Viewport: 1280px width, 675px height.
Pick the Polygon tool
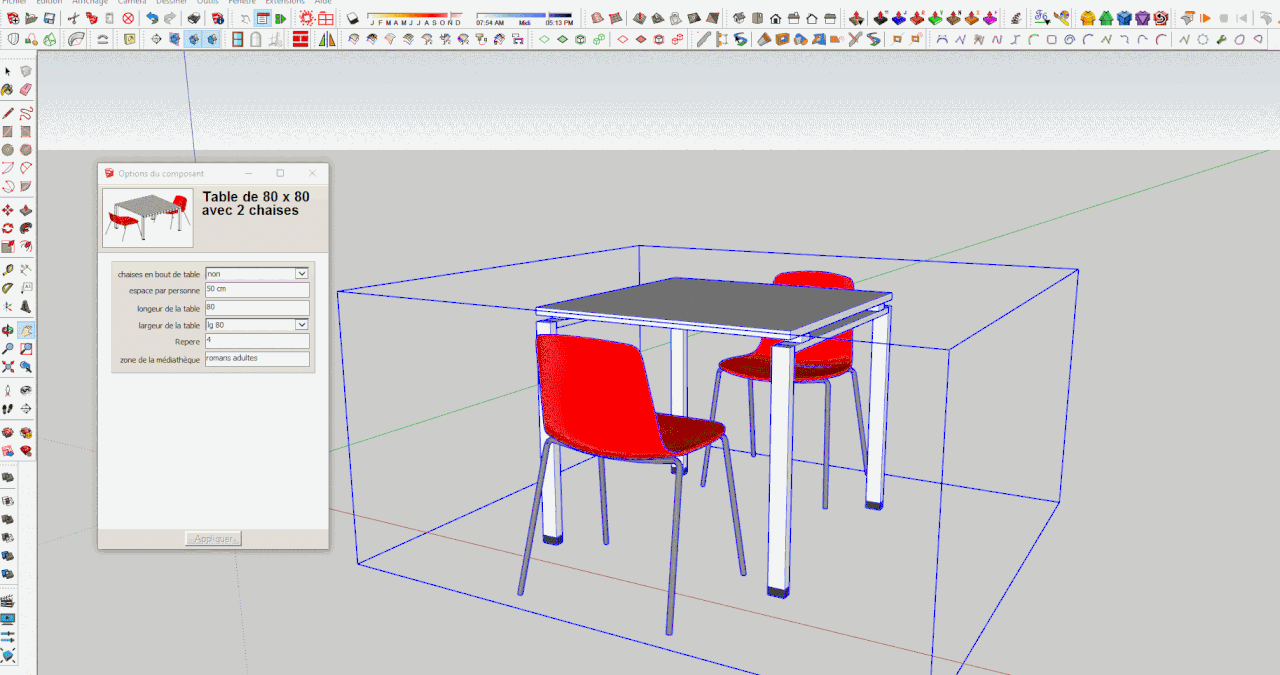[x=26, y=150]
